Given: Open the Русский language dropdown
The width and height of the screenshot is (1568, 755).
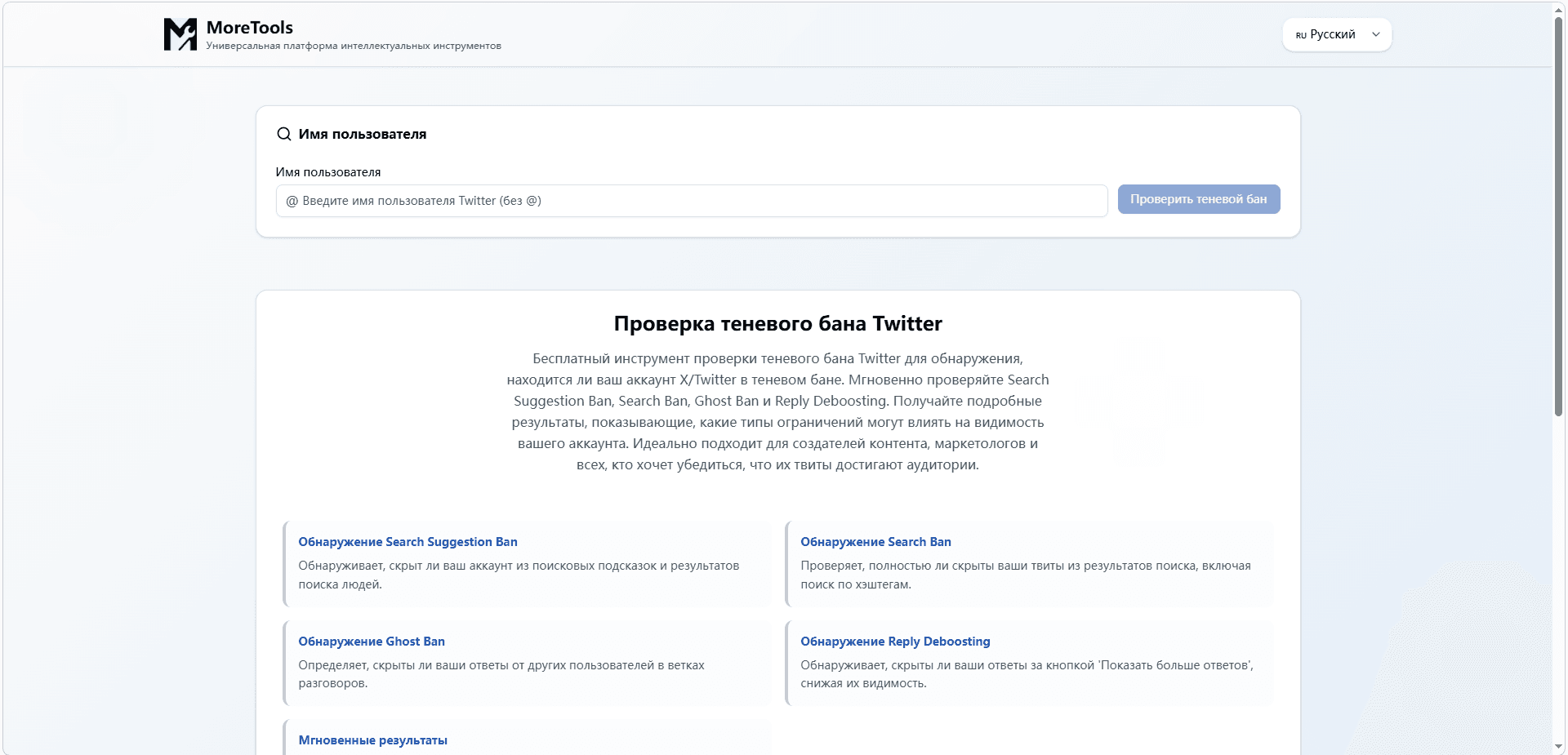Looking at the screenshot, I should 1337,34.
